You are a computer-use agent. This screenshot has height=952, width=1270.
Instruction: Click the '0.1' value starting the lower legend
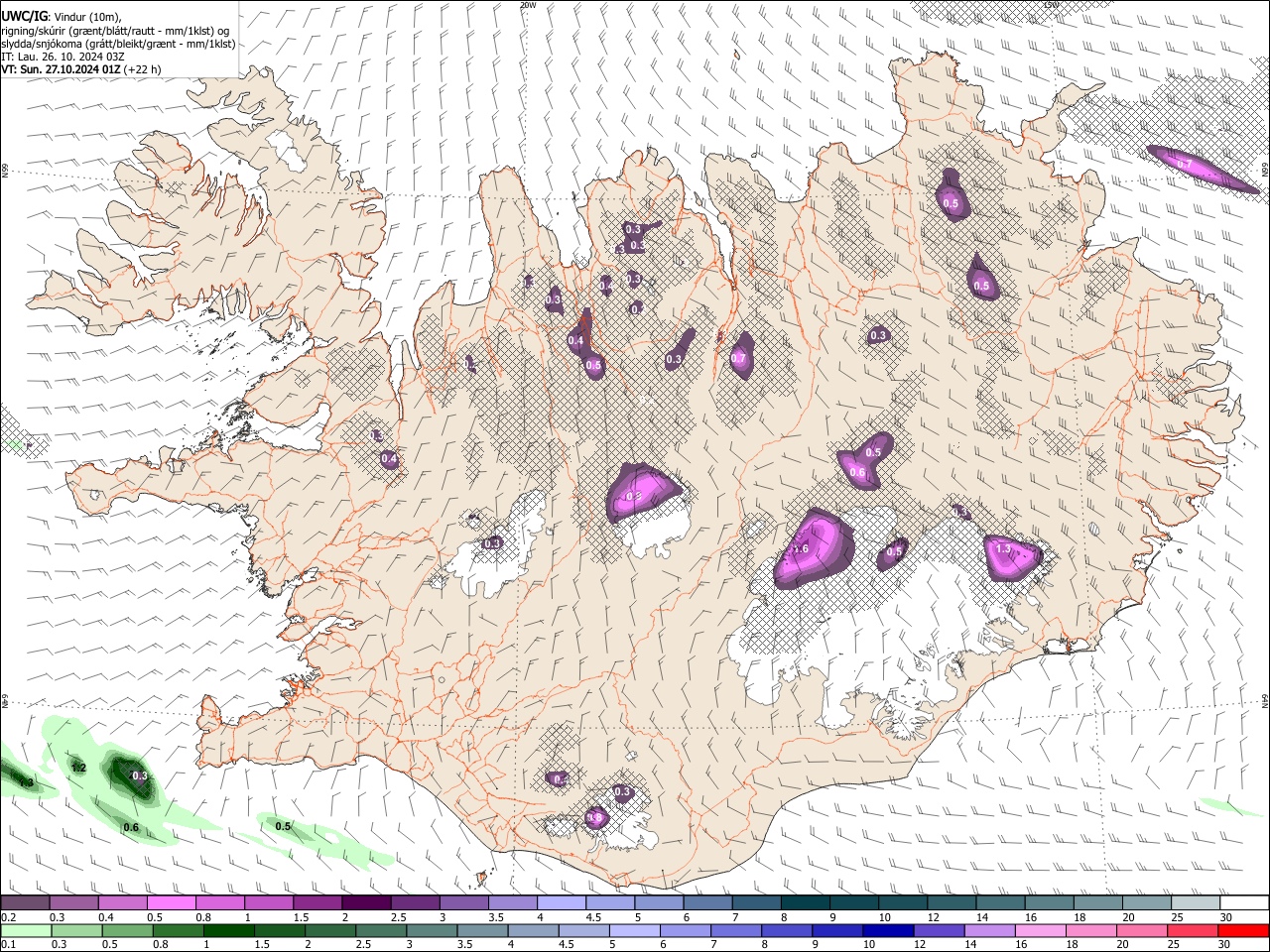tap(8, 944)
